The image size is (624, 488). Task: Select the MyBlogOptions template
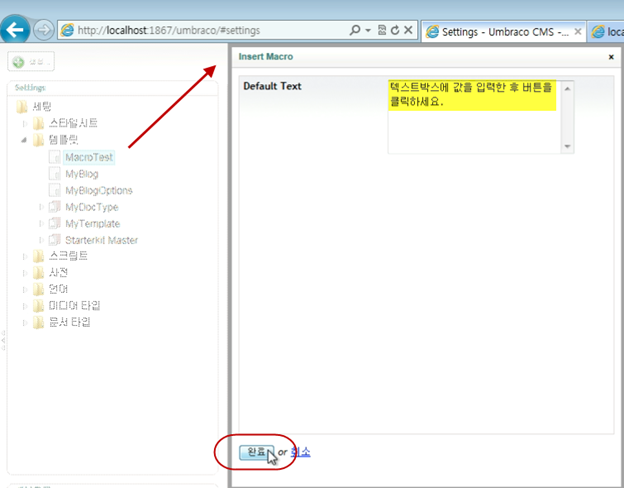coord(99,191)
